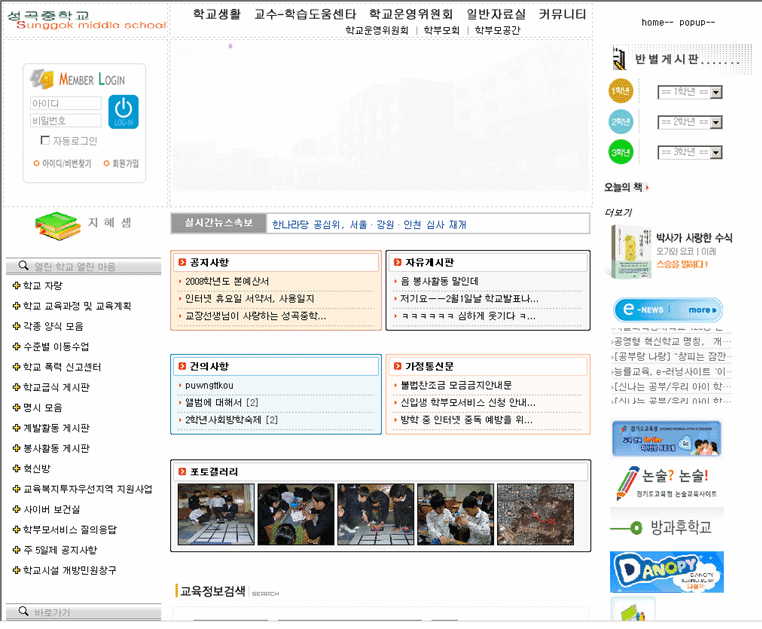Image resolution: width=762 pixels, height=629 pixels.
Task: Click the green 3학년 circle badge
Action: click(x=621, y=152)
